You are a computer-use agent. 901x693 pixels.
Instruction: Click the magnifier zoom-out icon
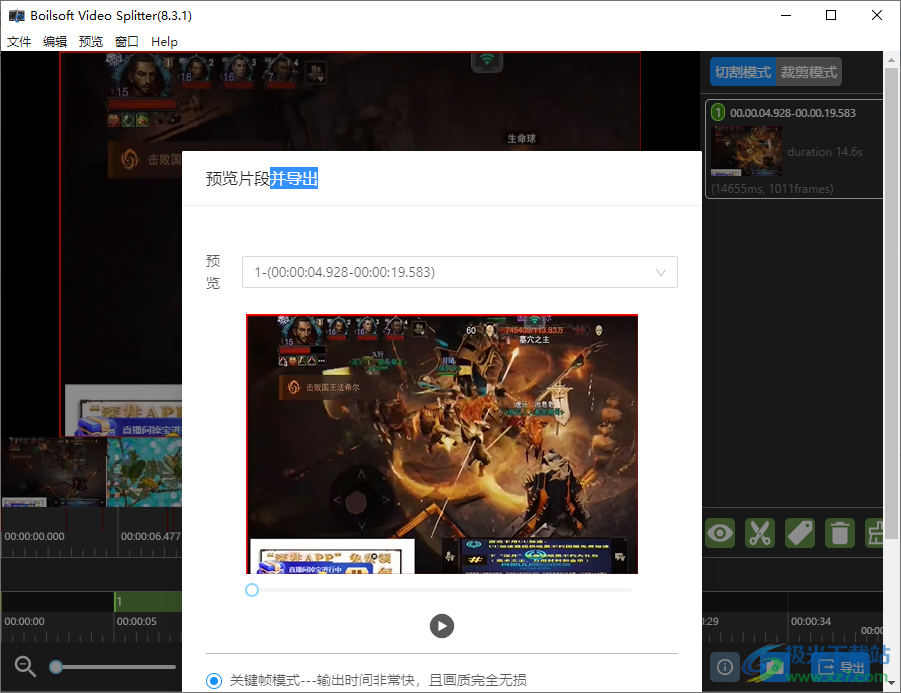(25, 666)
